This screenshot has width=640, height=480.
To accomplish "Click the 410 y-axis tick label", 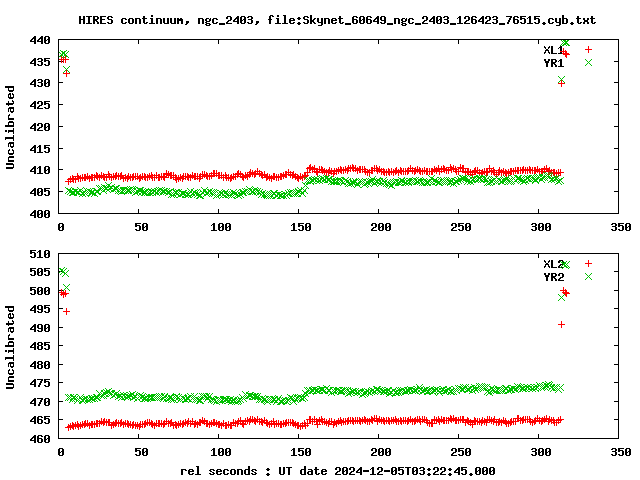I will 40,170.
